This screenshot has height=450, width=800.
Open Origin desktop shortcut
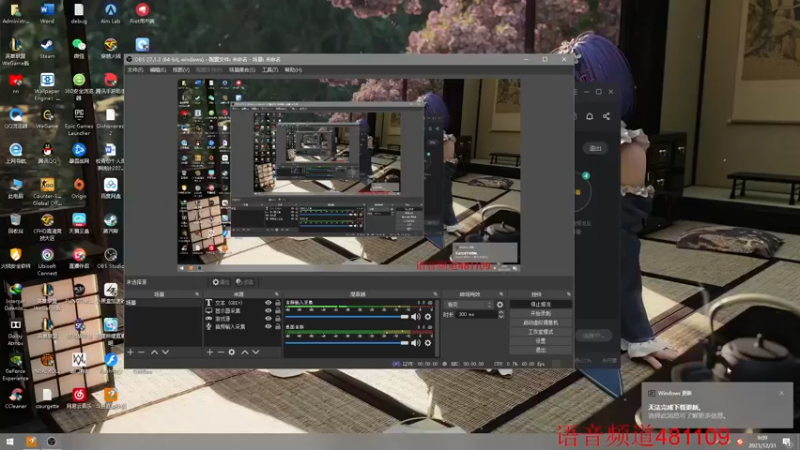click(79, 188)
